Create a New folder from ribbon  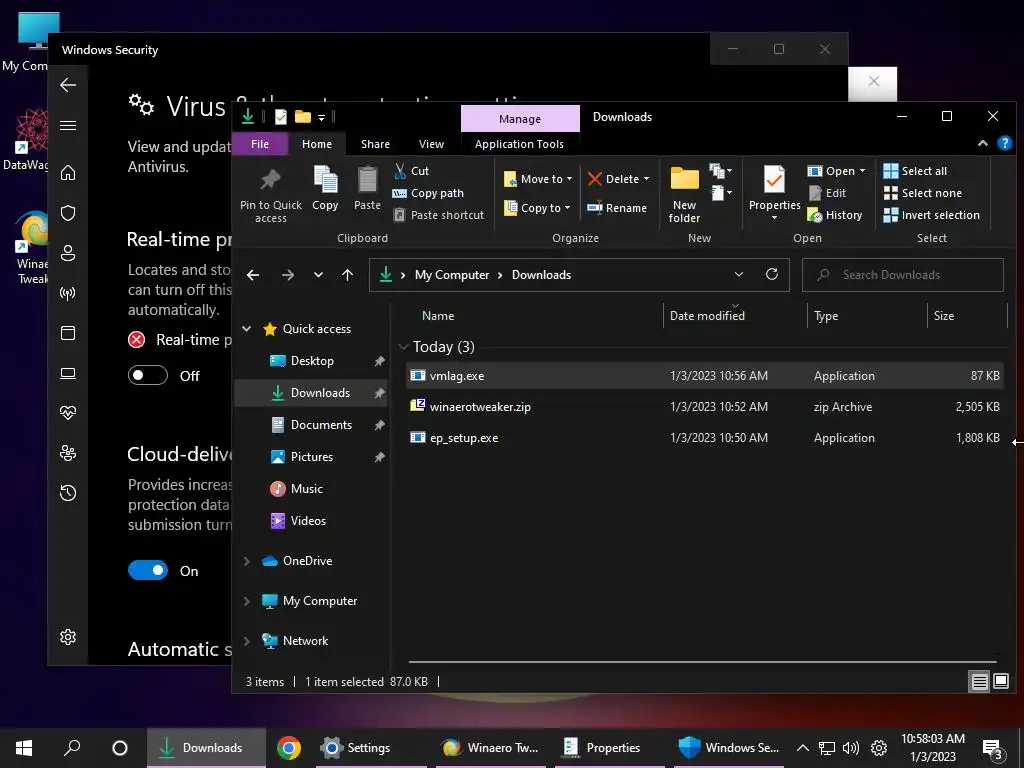click(684, 195)
